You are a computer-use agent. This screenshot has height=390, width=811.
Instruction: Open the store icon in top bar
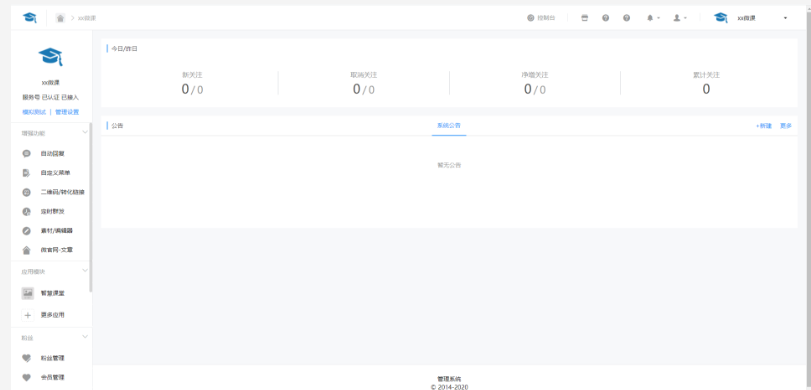584,18
